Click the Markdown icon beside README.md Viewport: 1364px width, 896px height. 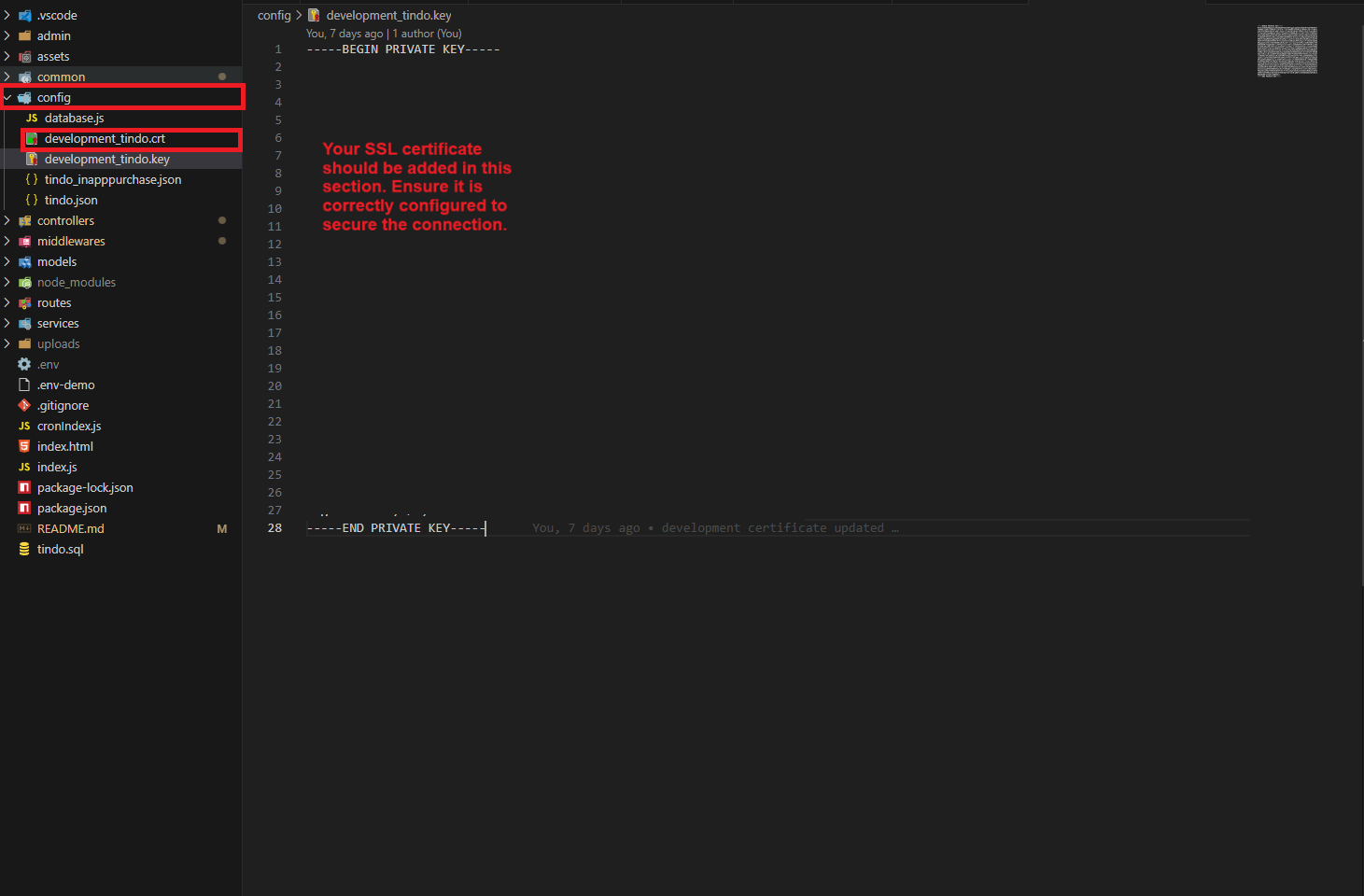tap(24, 528)
